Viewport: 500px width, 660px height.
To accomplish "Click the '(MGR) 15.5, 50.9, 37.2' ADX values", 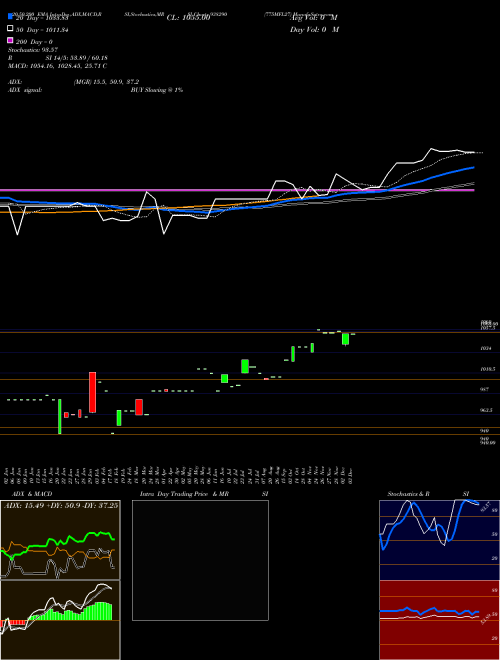I will (106, 82).
